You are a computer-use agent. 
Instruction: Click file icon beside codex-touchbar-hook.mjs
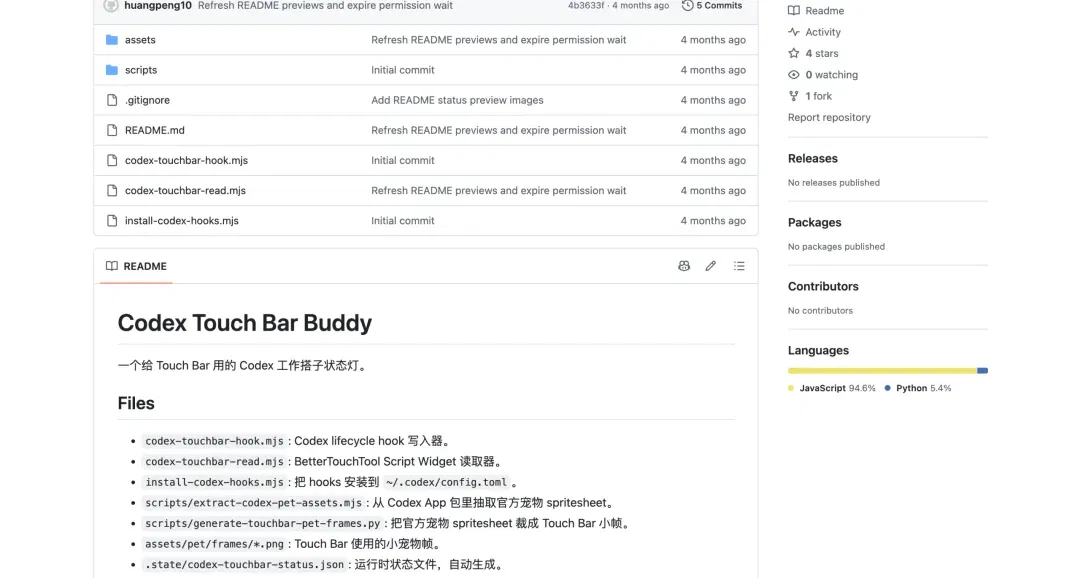112,161
